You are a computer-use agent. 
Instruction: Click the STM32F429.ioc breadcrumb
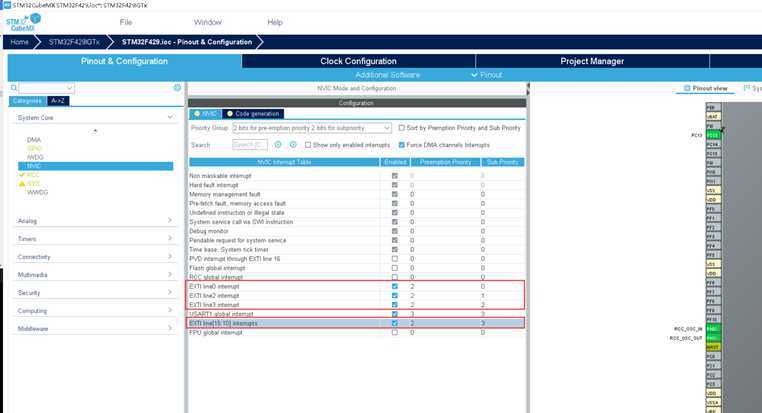tap(187, 42)
